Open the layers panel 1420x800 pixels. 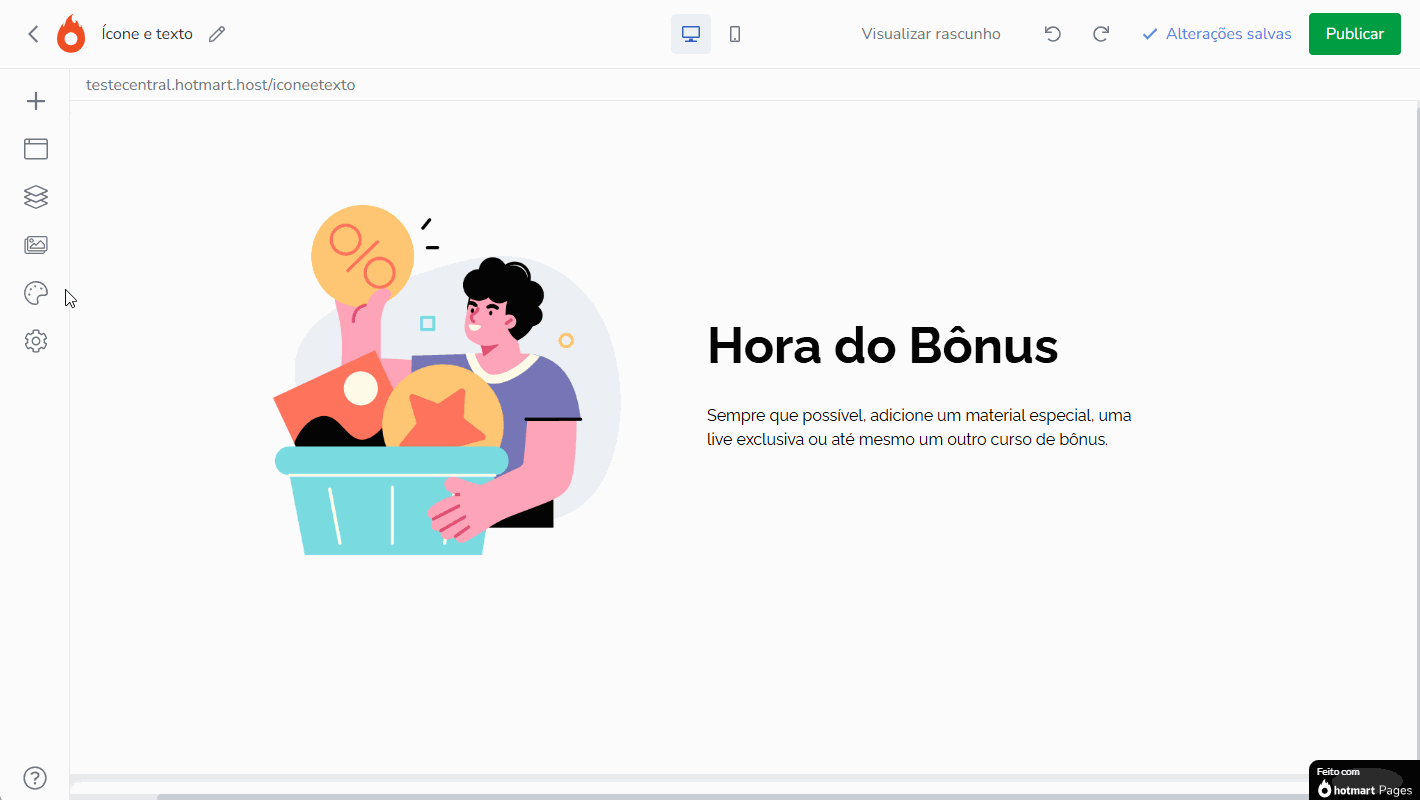click(36, 197)
